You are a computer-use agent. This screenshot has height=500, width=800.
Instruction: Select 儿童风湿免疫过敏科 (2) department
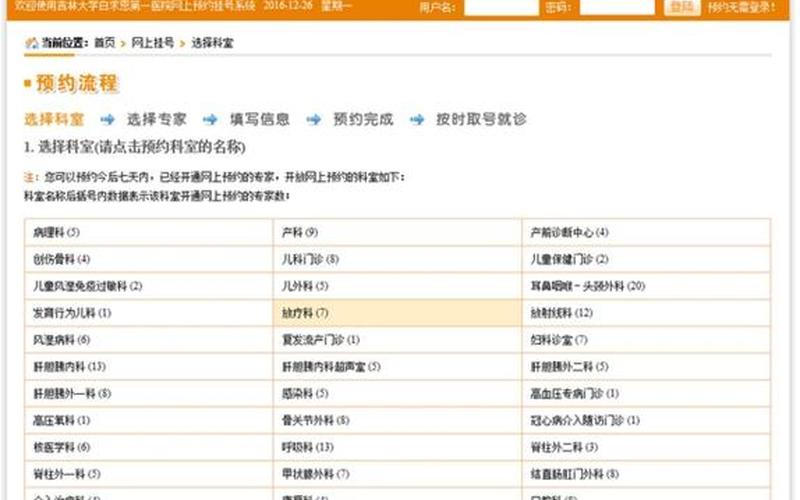point(88,286)
